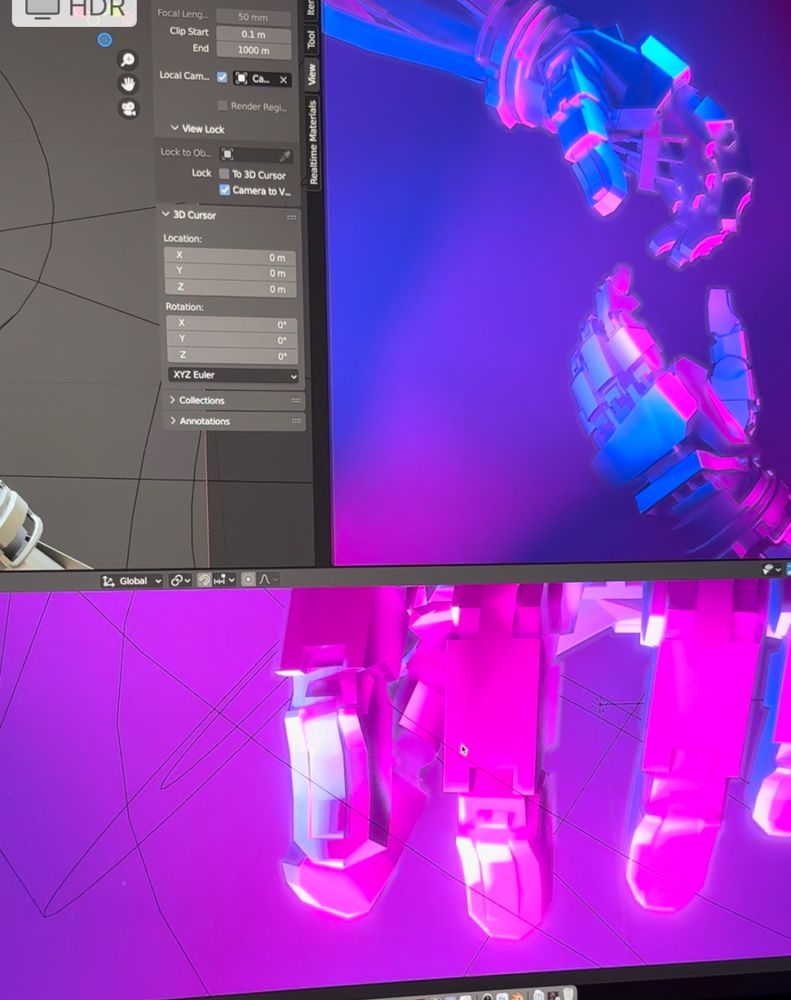Expand the Collections panel

(172, 400)
